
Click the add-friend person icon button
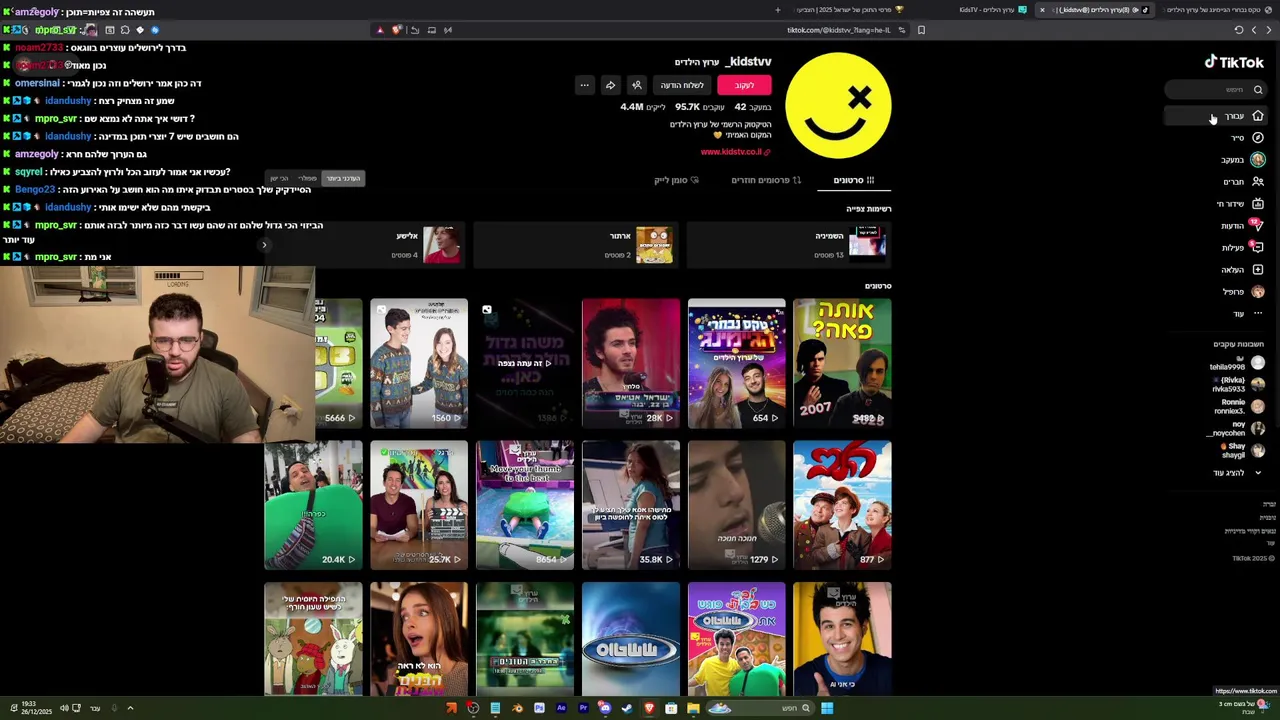(x=637, y=85)
